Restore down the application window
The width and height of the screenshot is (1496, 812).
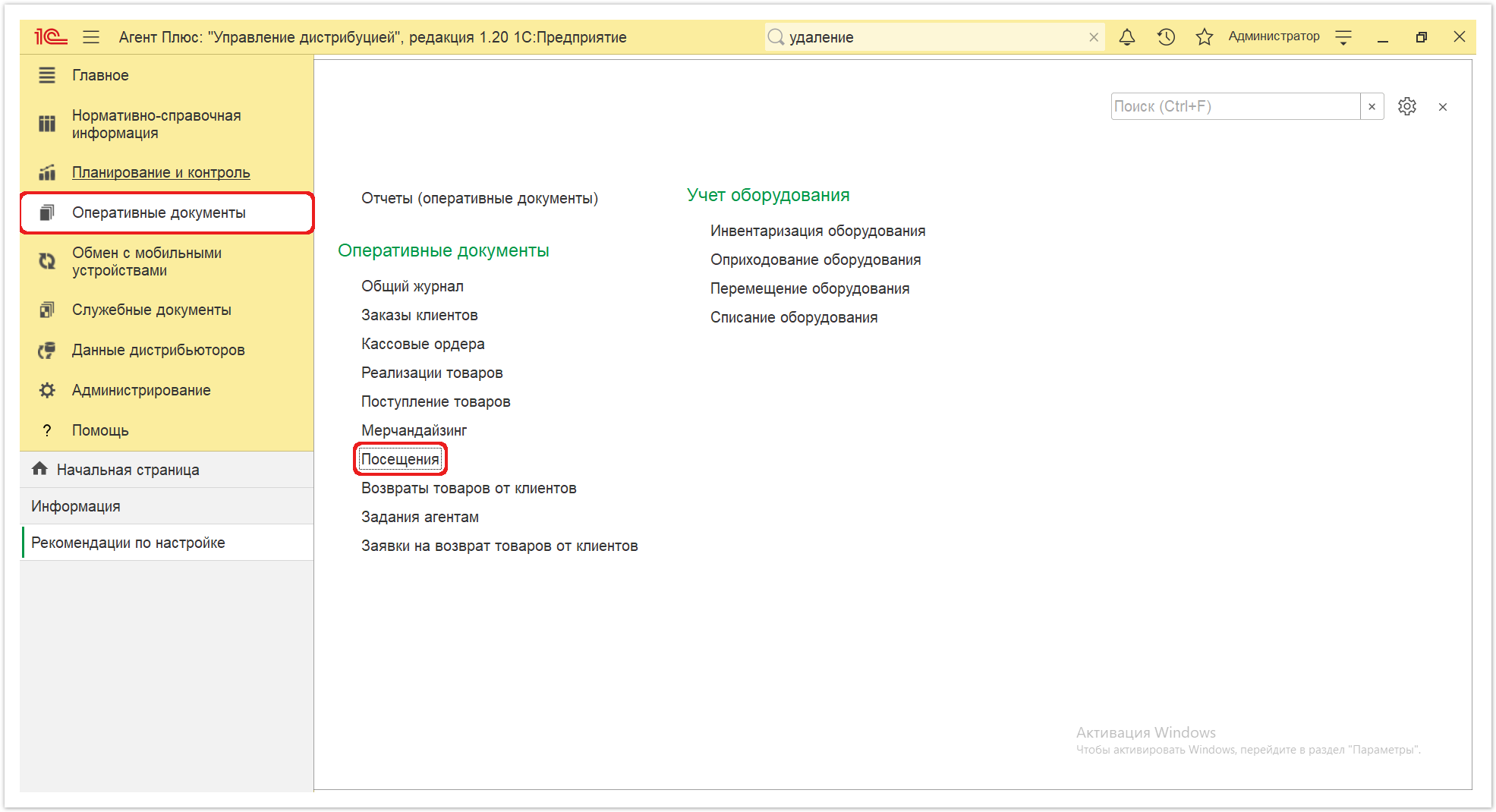1422,37
